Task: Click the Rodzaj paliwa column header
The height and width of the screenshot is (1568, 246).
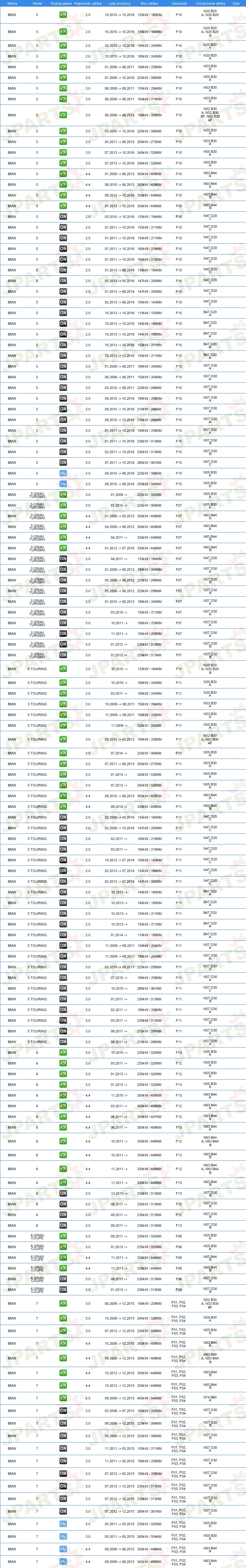Action: [61, 3]
